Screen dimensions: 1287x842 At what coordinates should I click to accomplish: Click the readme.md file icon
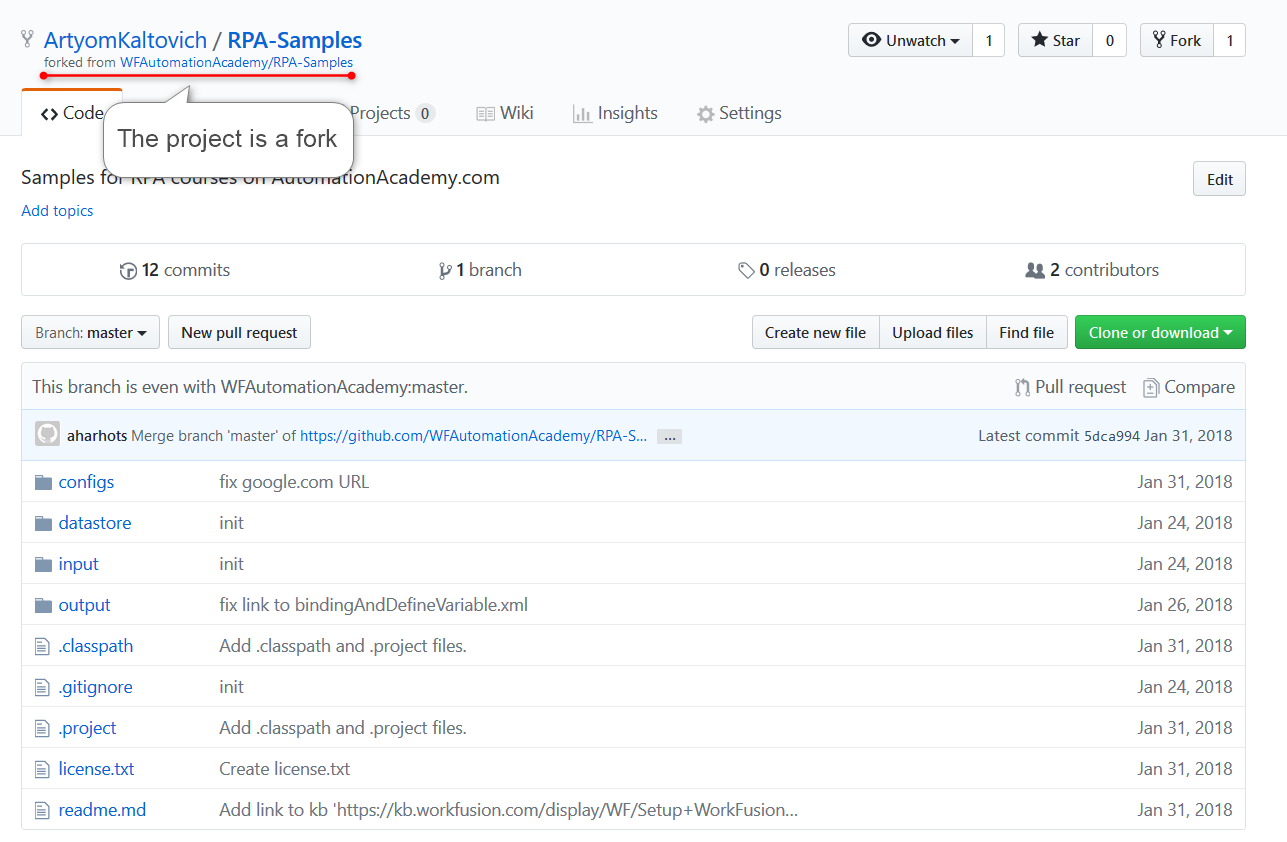42,810
